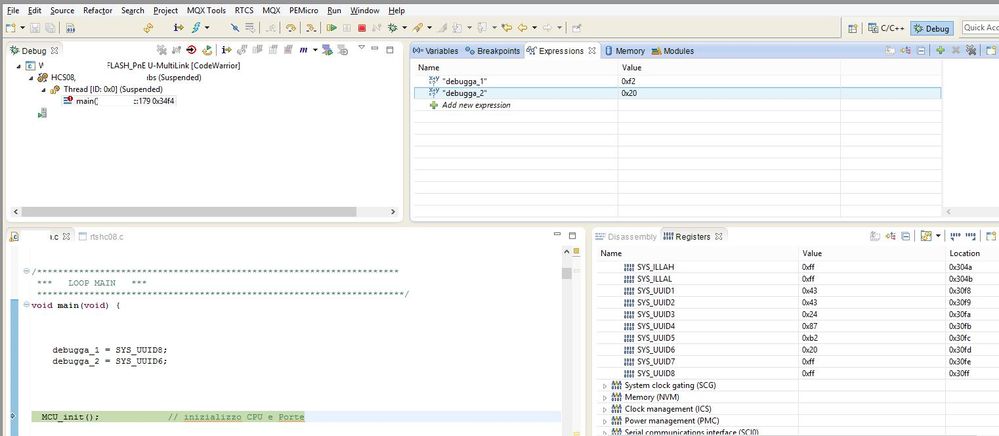The height and width of the screenshot is (436, 999).
Task: Click the Step Into icon in Debug view toolbar
Action: [x=226, y=50]
